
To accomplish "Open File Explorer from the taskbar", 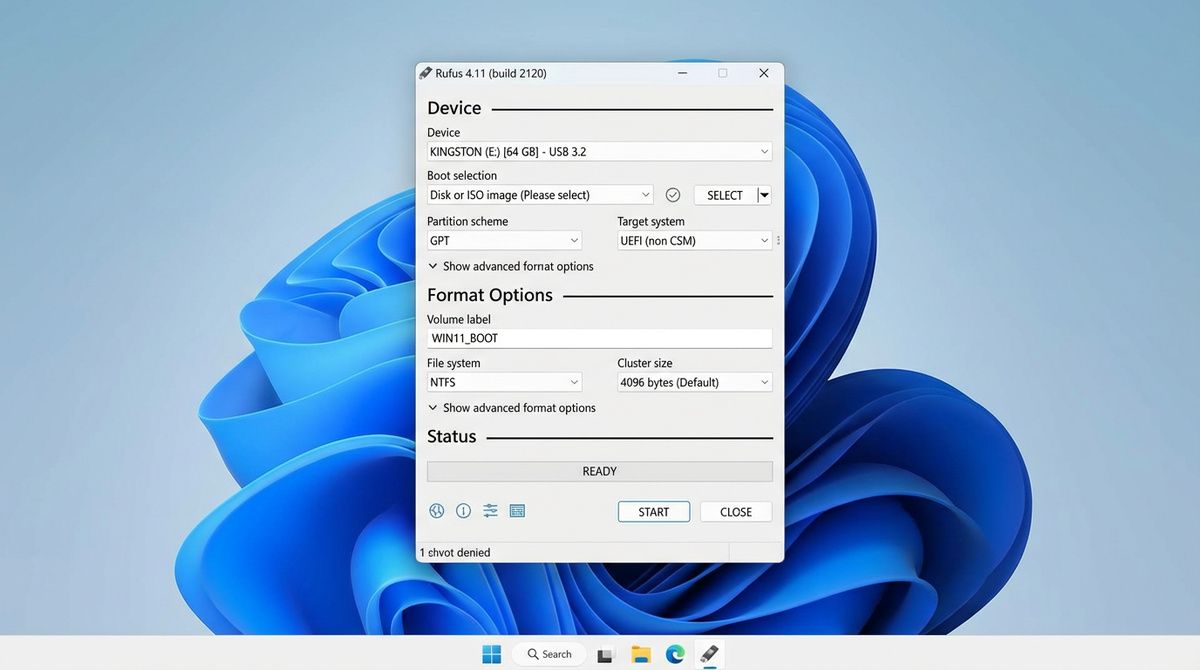I will click(x=641, y=654).
